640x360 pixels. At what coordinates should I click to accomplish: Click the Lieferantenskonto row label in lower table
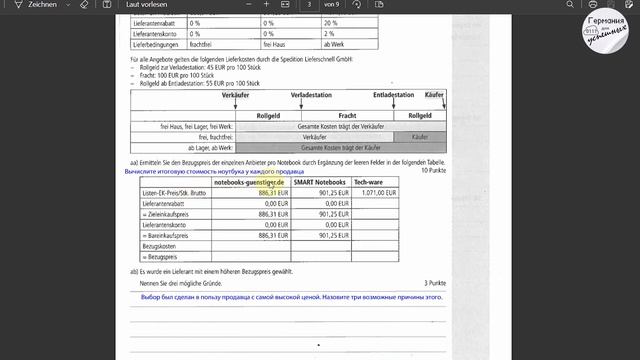pyautogui.click(x=164, y=225)
